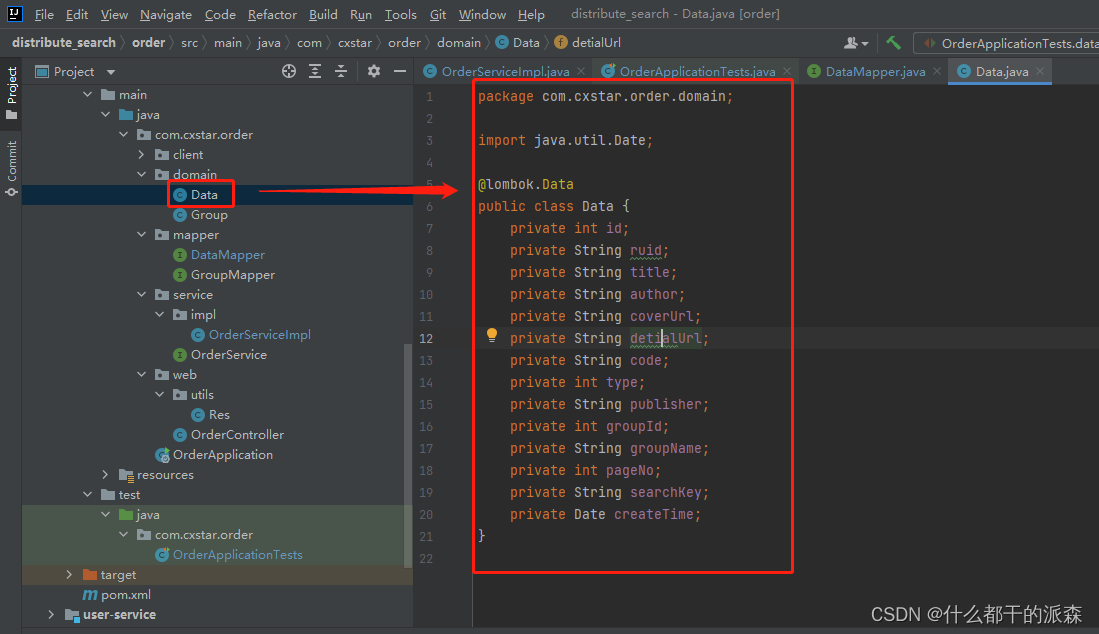The height and width of the screenshot is (634, 1099).
Task: Open the user account icon dropdown
Action: coord(856,43)
